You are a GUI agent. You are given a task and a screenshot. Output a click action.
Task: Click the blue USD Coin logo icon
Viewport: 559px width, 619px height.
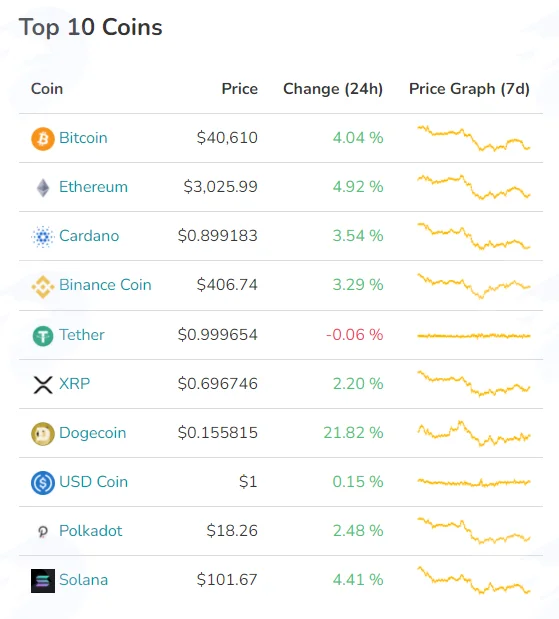click(x=43, y=483)
